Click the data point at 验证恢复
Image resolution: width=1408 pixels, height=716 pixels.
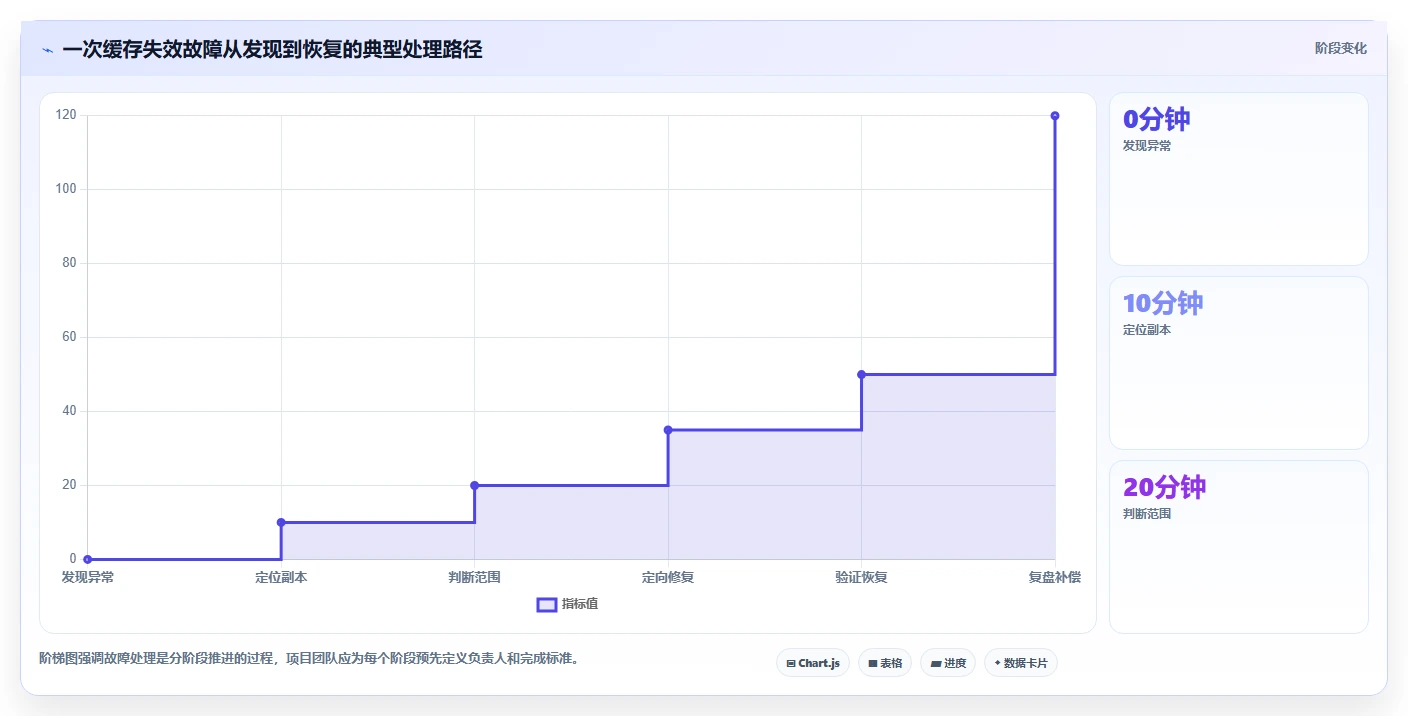(861, 374)
